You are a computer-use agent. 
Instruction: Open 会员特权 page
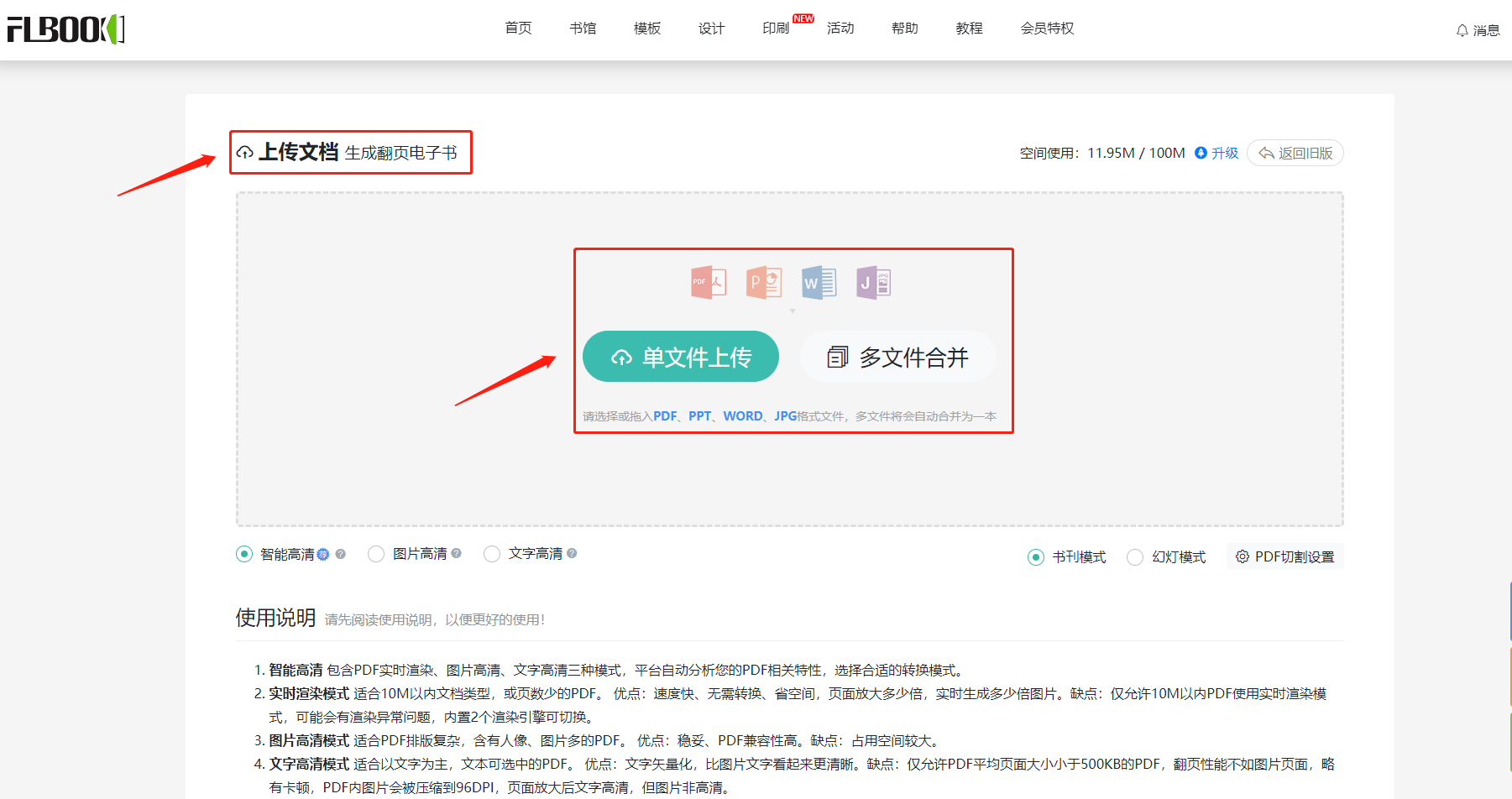[x=1047, y=29]
